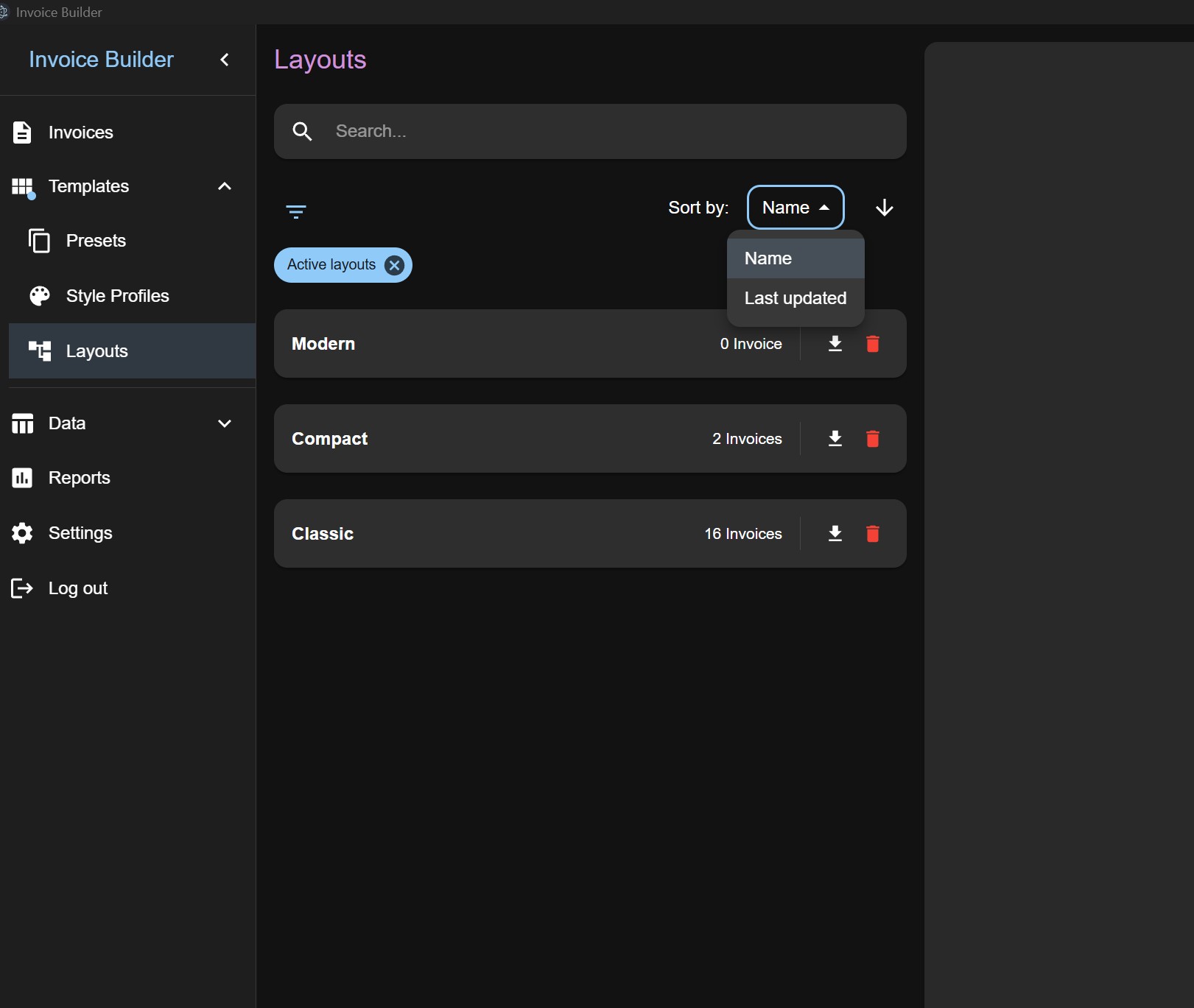Click the Layouts tree icon
This screenshot has height=1008, width=1194.
coord(40,351)
